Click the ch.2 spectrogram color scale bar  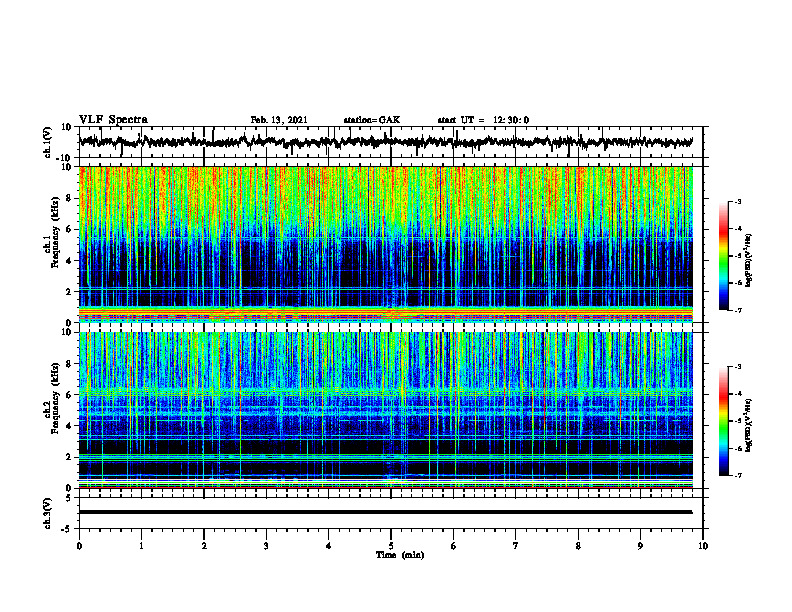[x=724, y=421]
